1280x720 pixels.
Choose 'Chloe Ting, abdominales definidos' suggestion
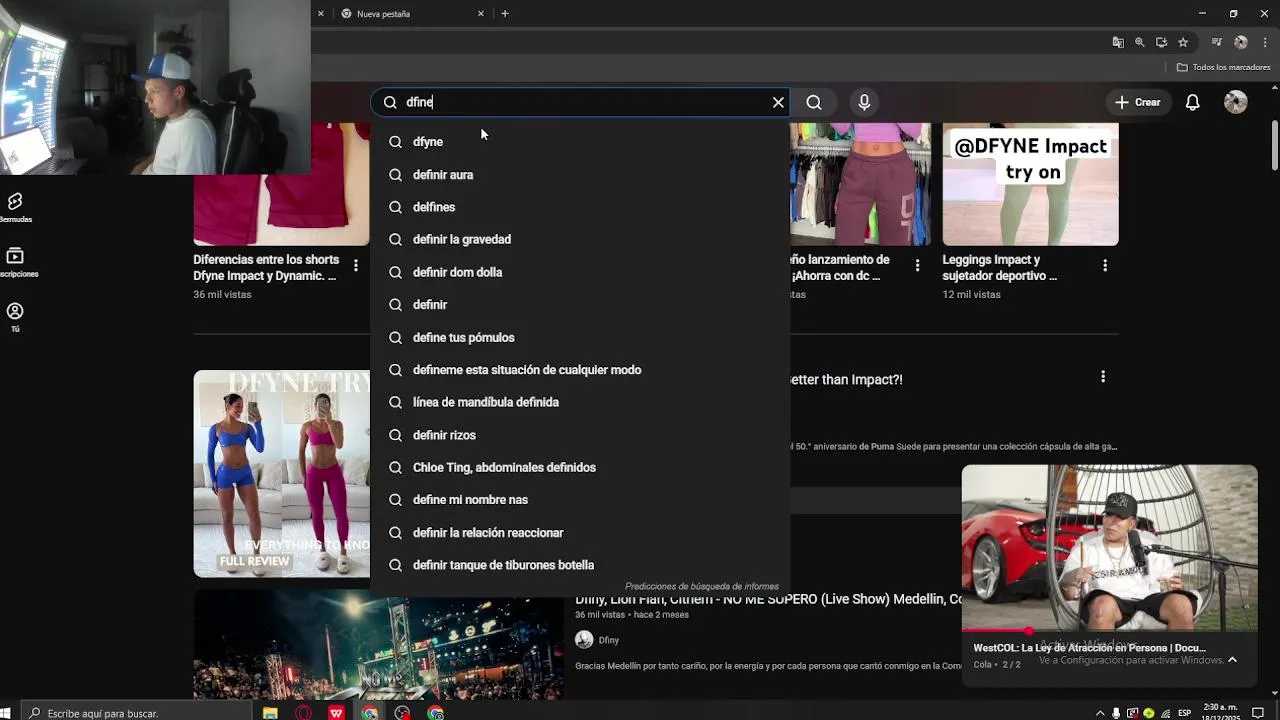pyautogui.click(x=580, y=467)
